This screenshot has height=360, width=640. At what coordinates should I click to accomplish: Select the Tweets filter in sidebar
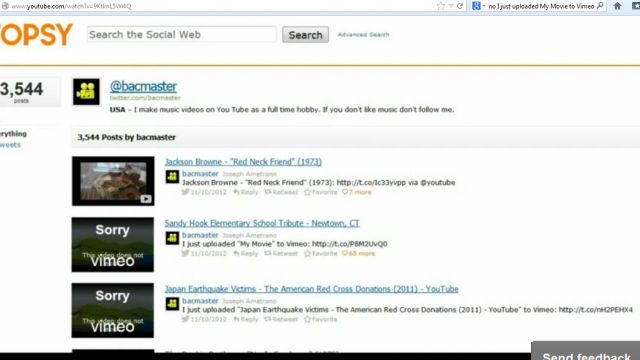coord(10,144)
